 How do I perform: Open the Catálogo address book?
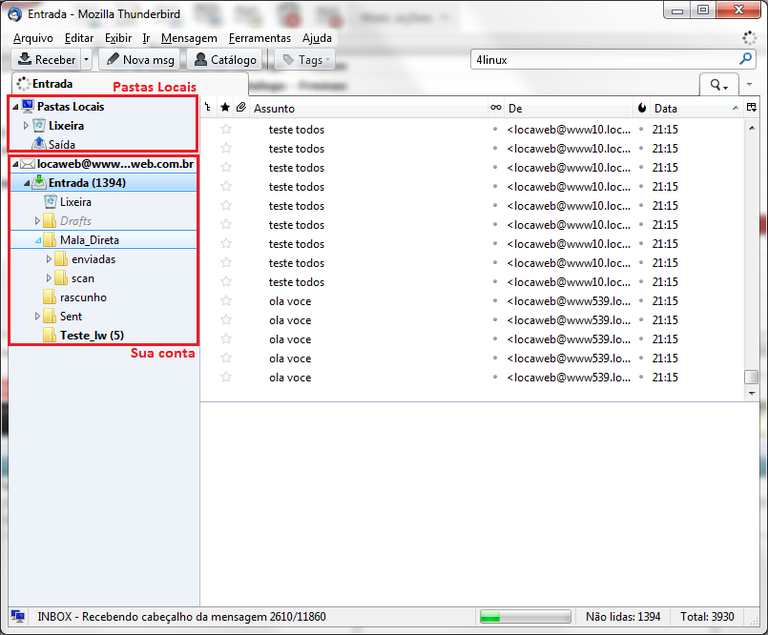point(226,60)
